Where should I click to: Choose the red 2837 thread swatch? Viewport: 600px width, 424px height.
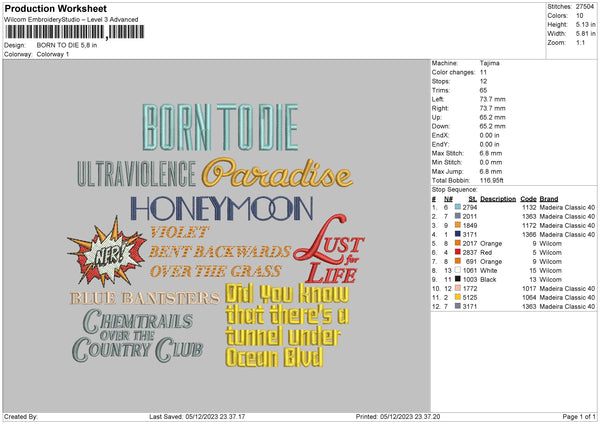pos(458,252)
